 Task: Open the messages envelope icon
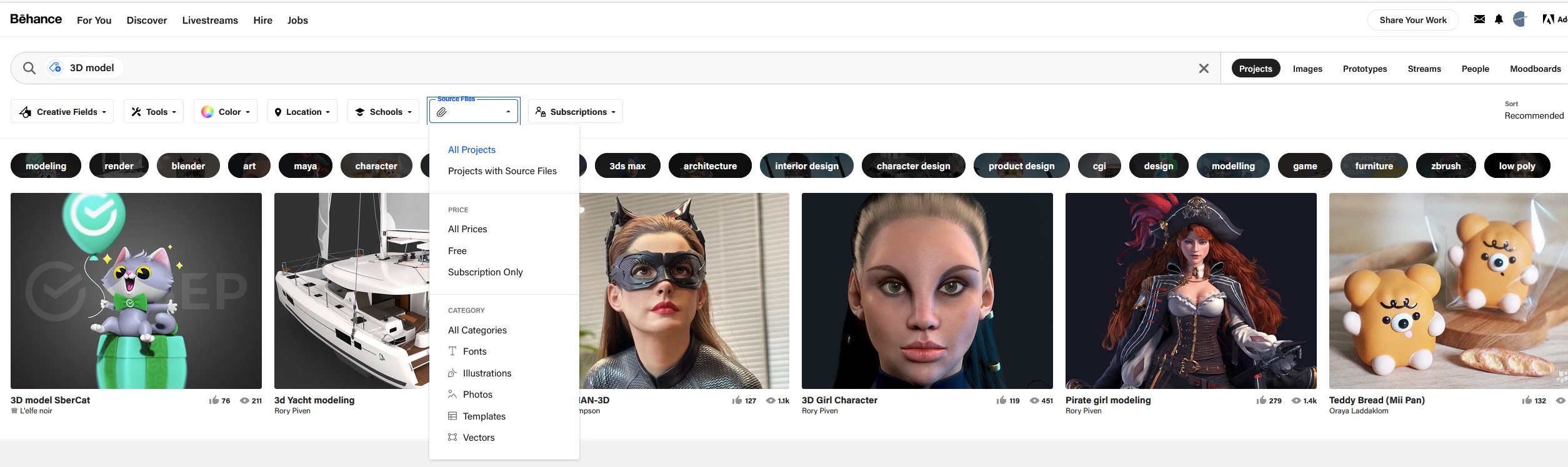pos(1479,19)
